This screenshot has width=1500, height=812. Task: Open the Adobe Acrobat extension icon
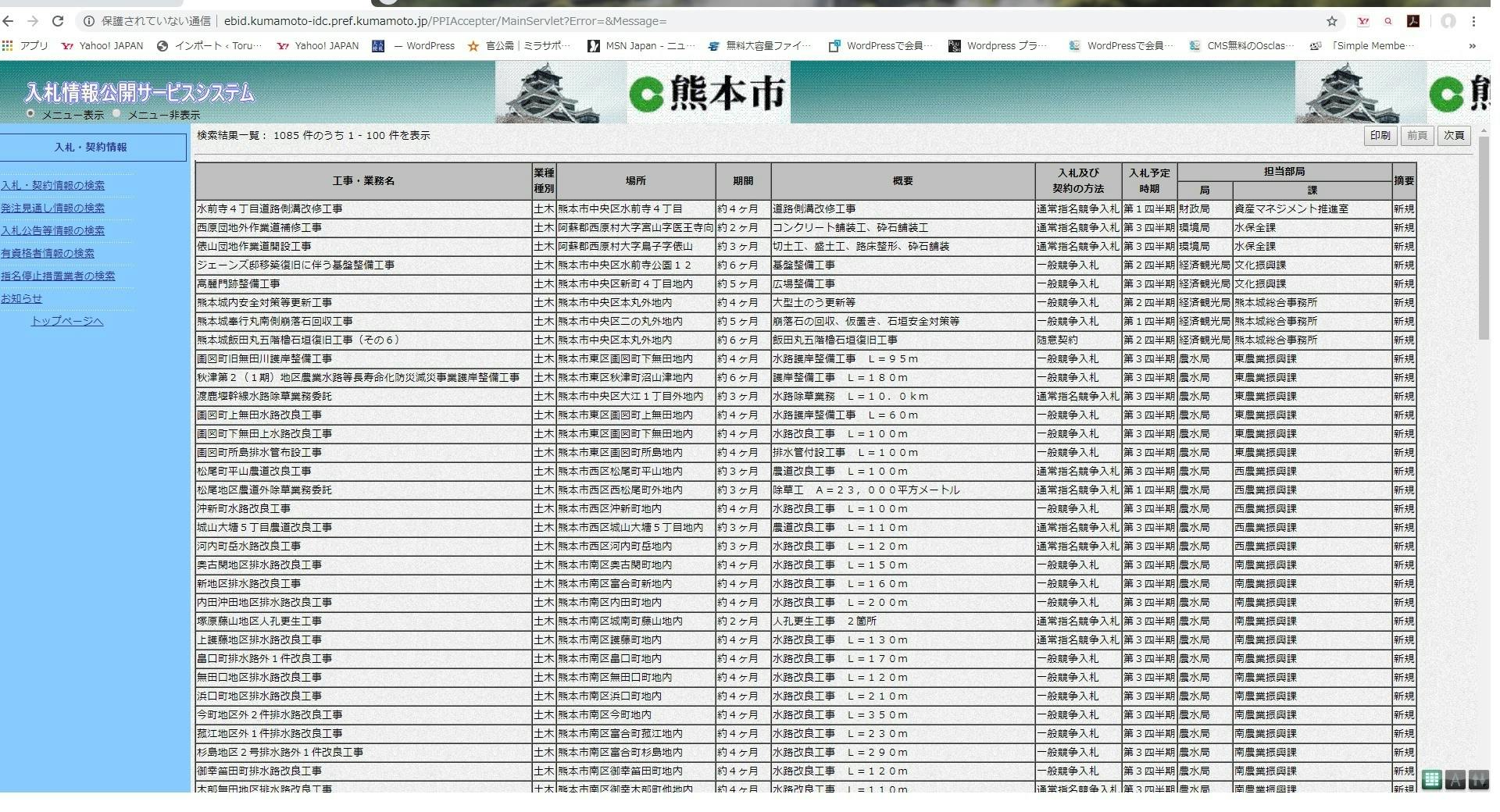tap(1412, 21)
